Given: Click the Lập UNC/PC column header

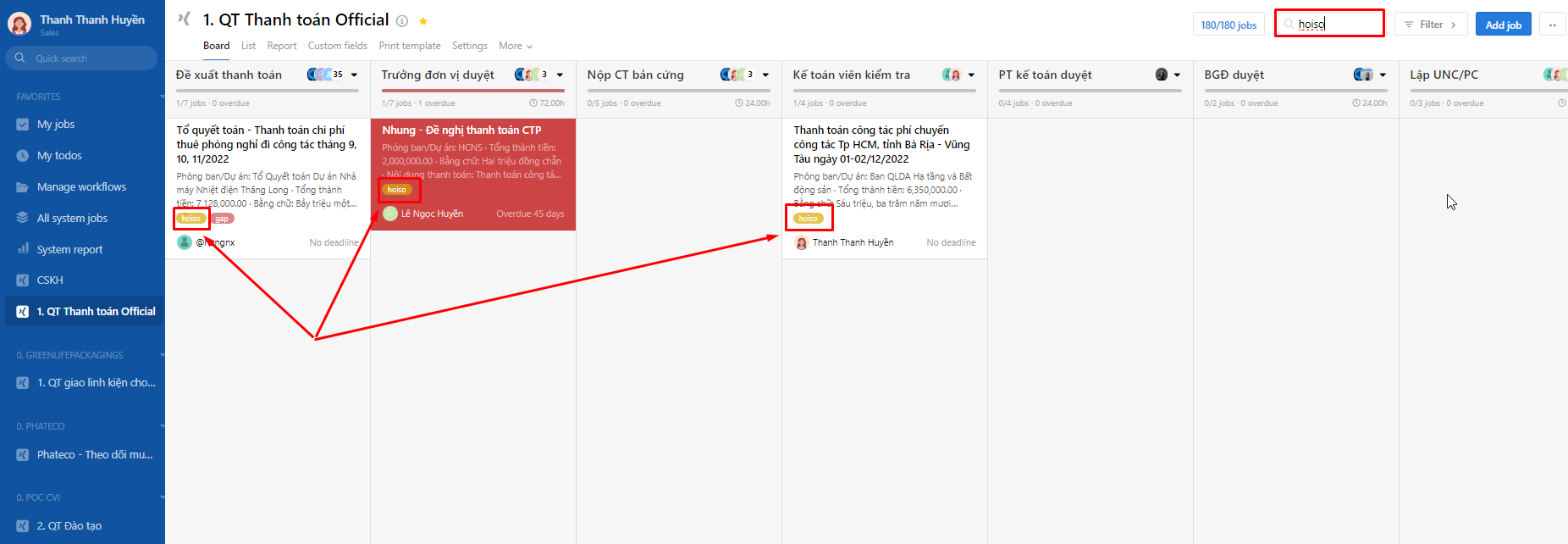Looking at the screenshot, I should coord(1444,75).
